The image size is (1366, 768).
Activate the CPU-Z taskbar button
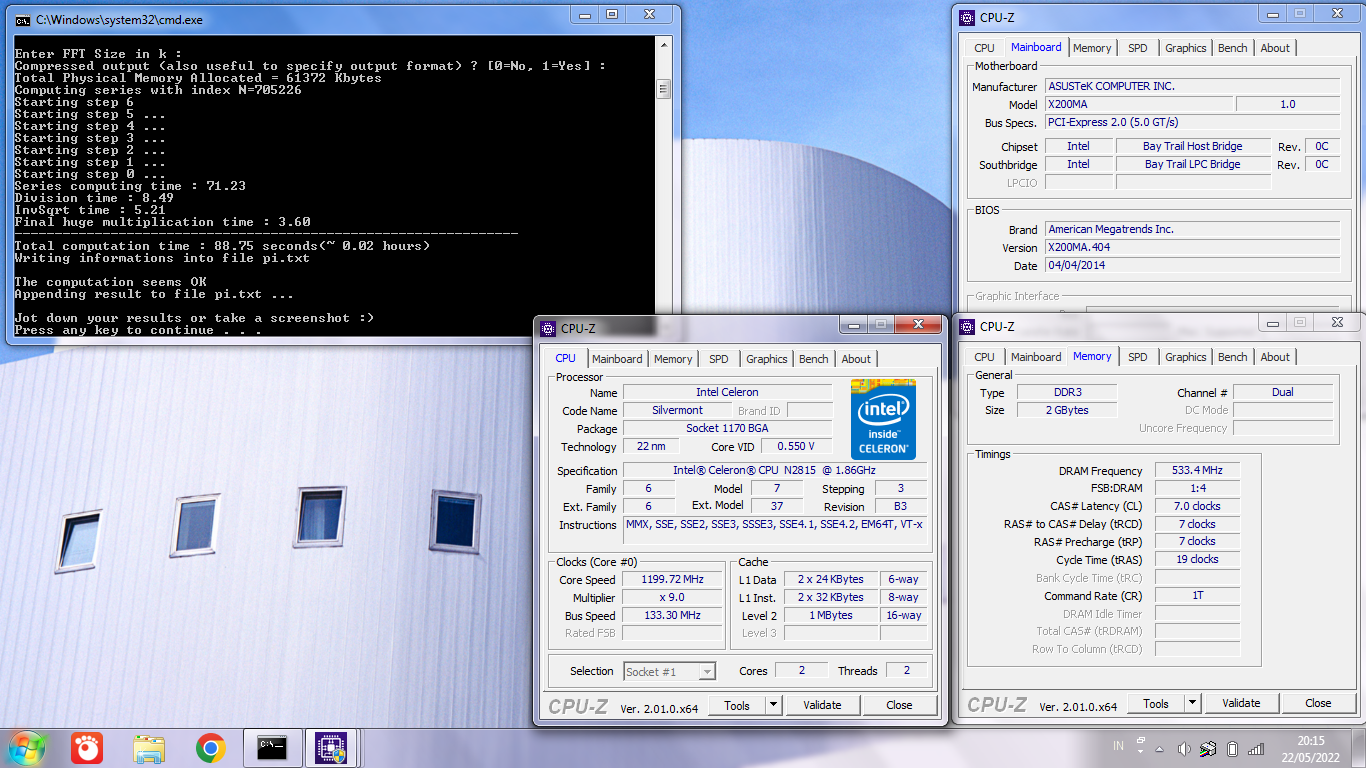(x=332, y=748)
